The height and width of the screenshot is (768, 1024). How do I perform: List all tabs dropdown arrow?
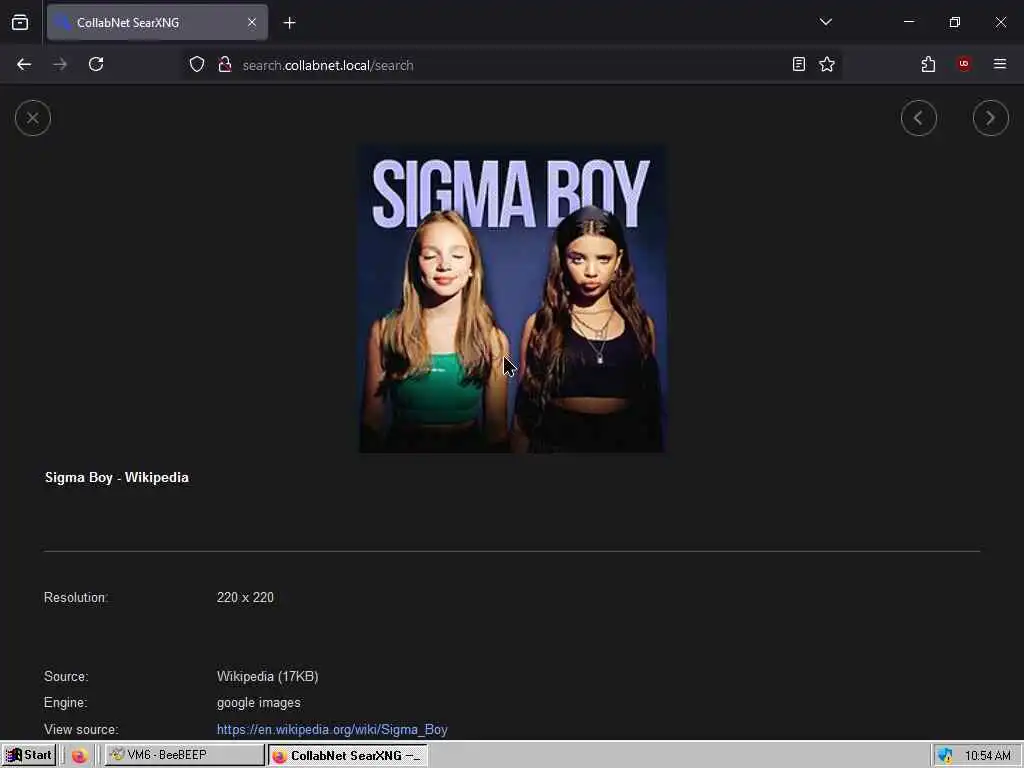825,22
